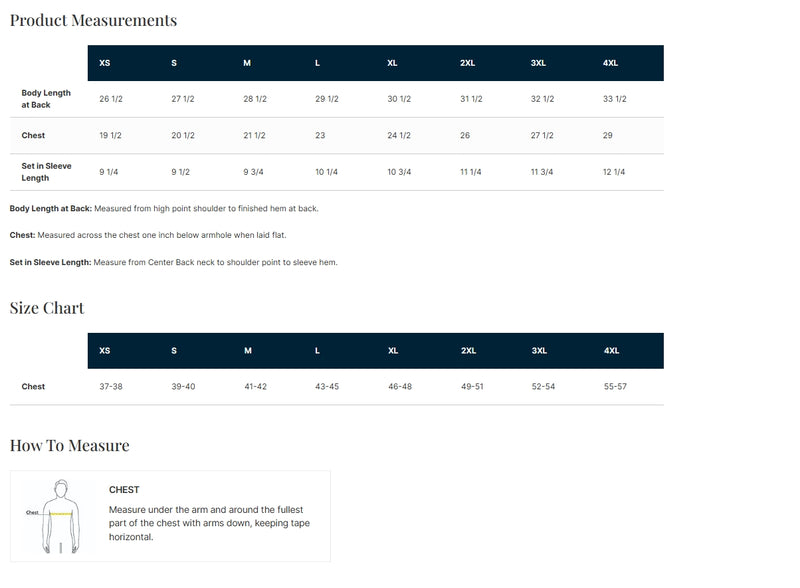Click the Set in Sleeve Length definition note
This screenshot has width=800, height=588.
click(173, 262)
